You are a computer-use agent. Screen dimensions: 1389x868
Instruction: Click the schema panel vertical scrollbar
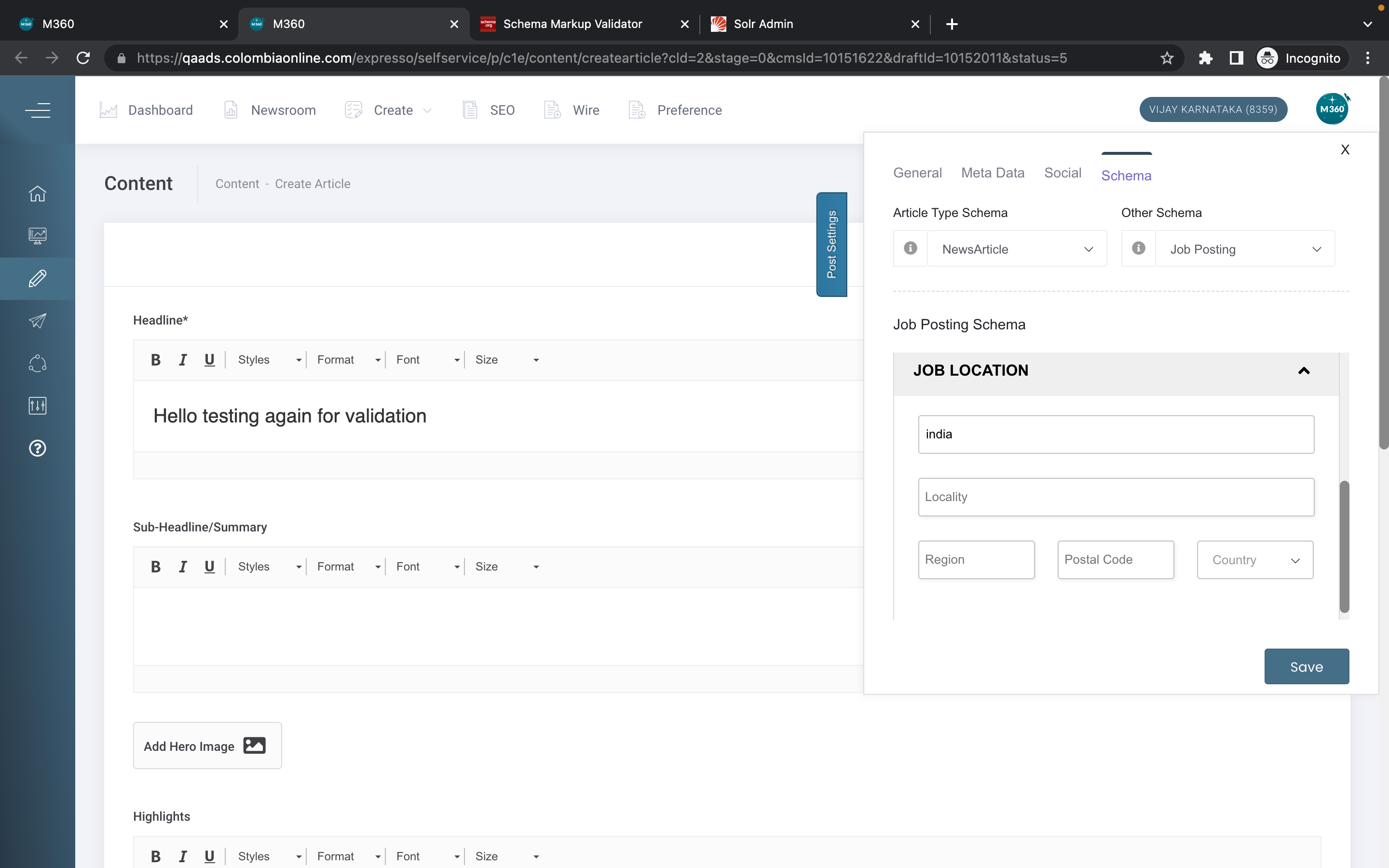pyautogui.click(x=1344, y=546)
